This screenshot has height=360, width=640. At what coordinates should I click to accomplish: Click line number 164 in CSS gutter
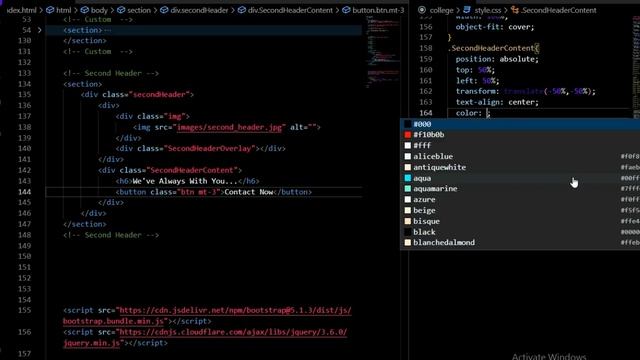tap(426, 113)
